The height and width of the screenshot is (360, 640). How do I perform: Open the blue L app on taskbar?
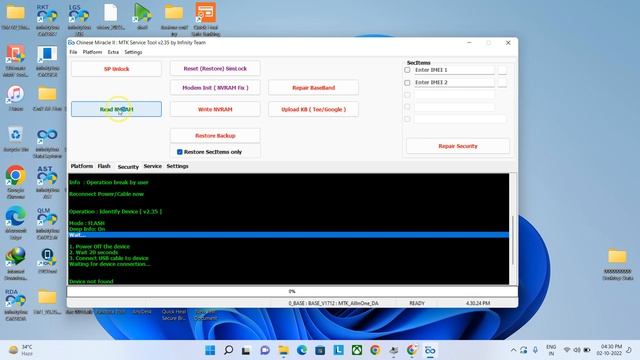pyautogui.click(x=338, y=350)
